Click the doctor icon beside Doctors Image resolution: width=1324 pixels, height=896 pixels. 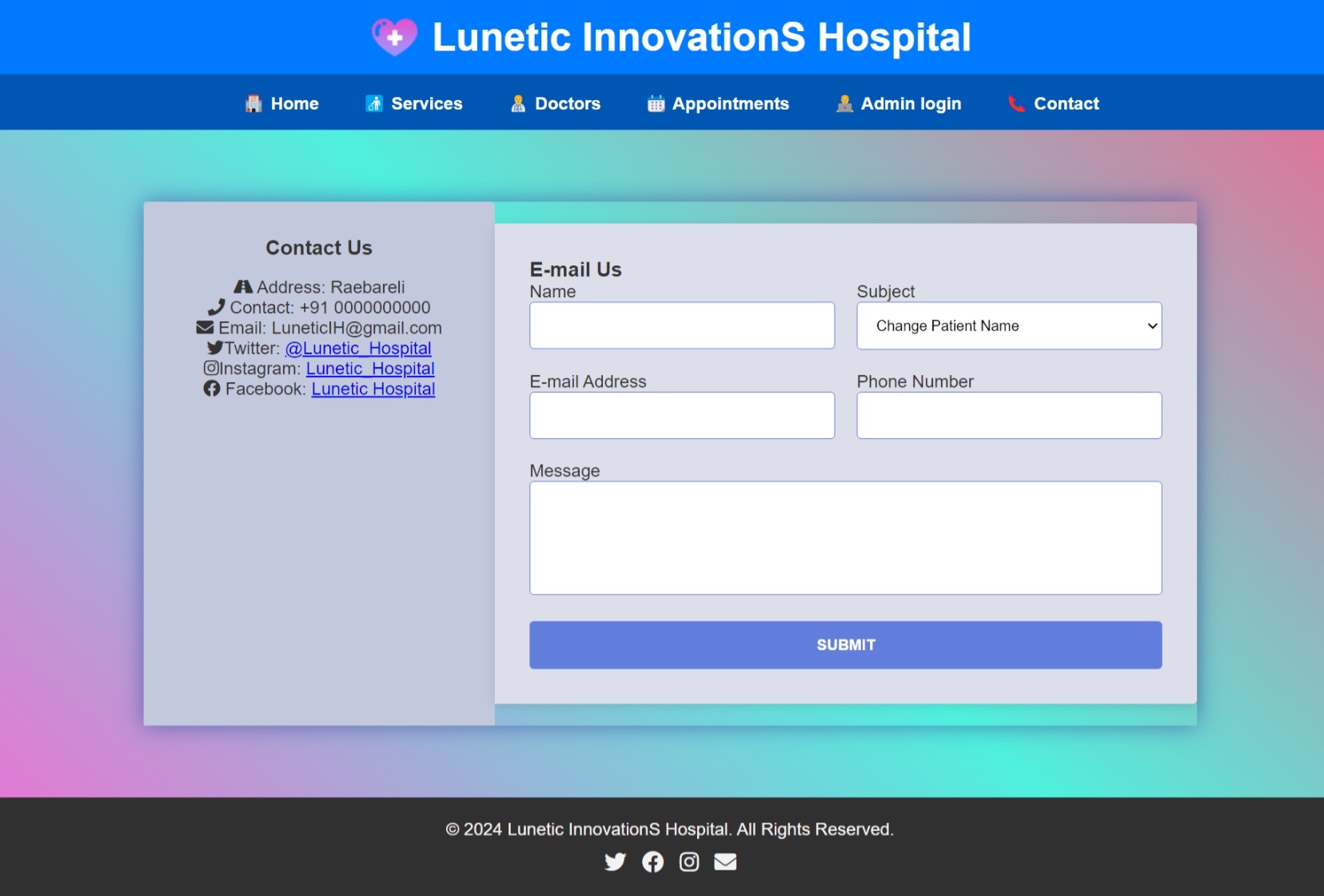pyautogui.click(x=518, y=104)
